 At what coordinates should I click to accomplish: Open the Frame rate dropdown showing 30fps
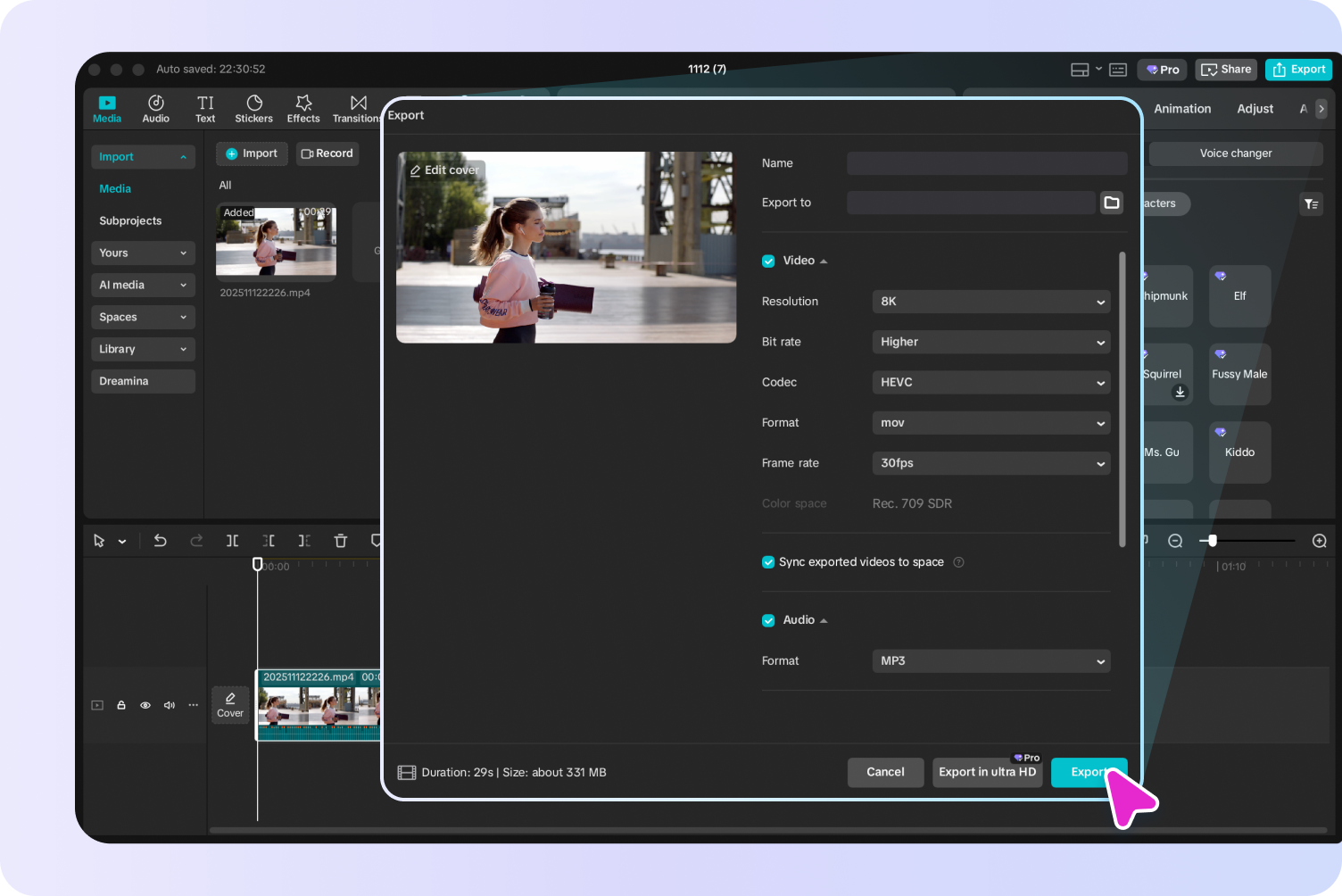coord(990,463)
